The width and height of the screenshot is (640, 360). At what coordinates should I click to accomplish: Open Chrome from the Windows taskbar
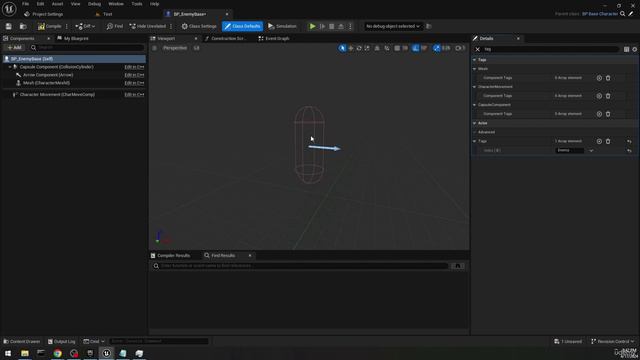[58, 353]
